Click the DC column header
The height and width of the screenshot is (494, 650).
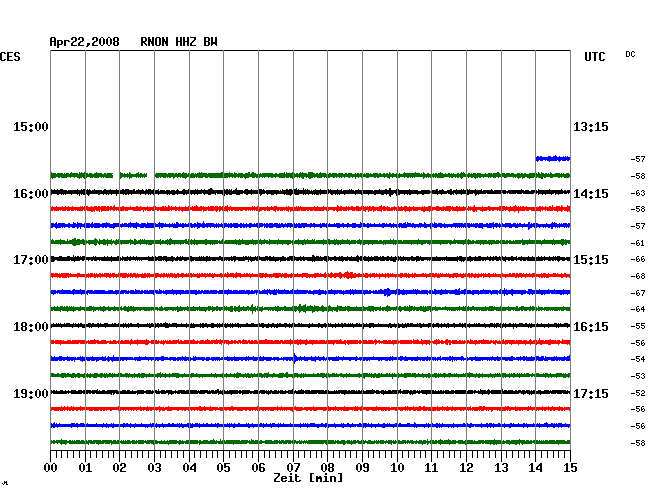click(630, 54)
